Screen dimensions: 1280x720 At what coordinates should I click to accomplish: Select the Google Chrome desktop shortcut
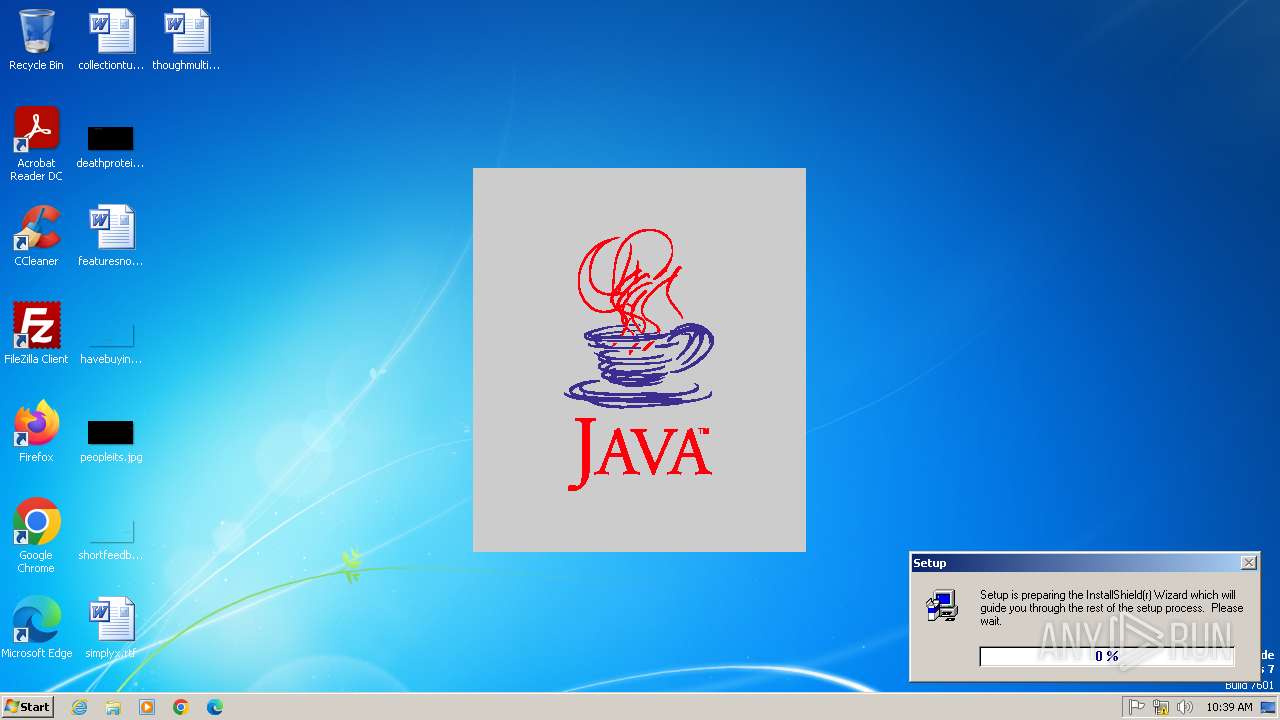(x=36, y=536)
